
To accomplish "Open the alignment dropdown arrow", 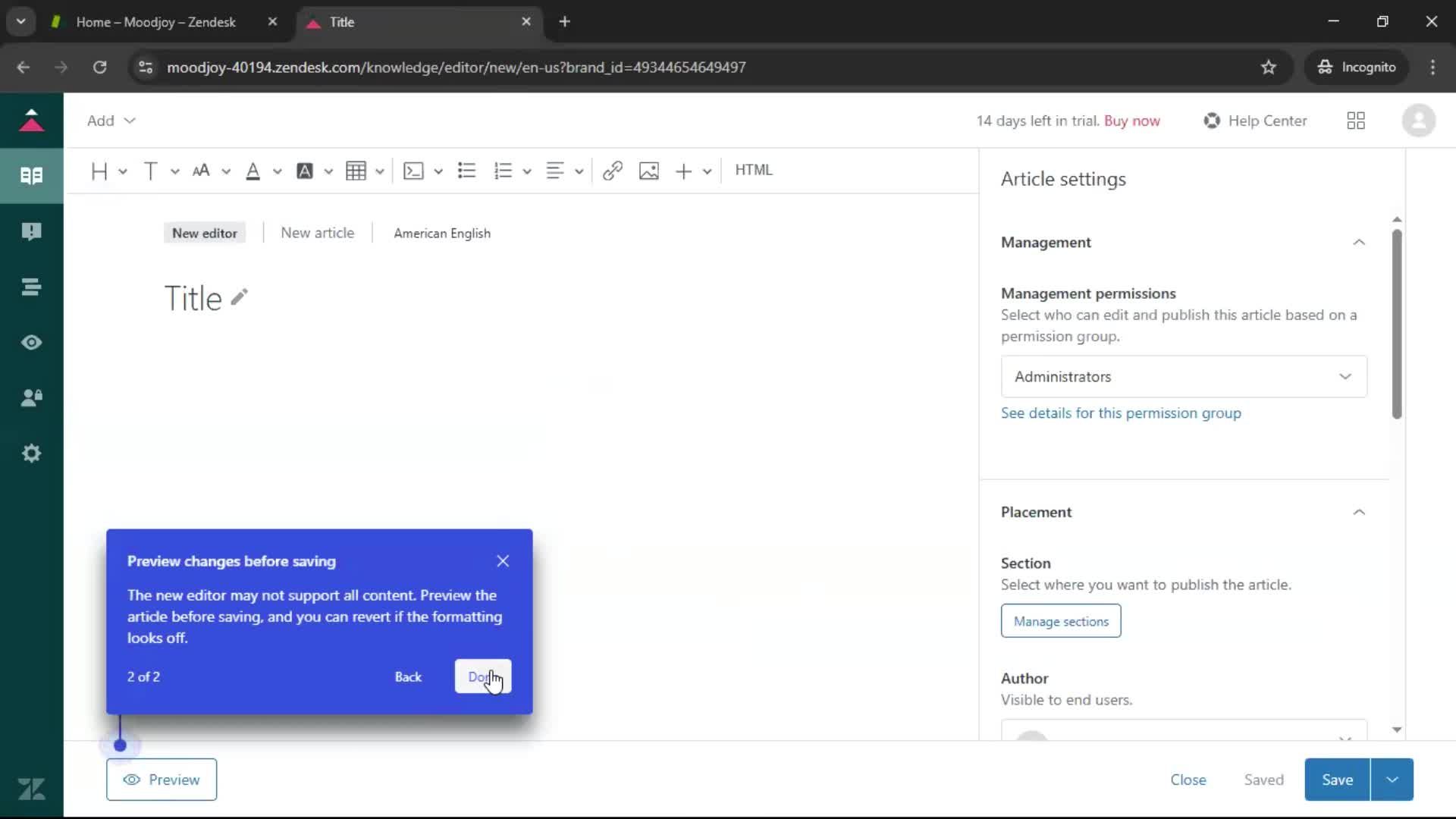I will pos(579,171).
